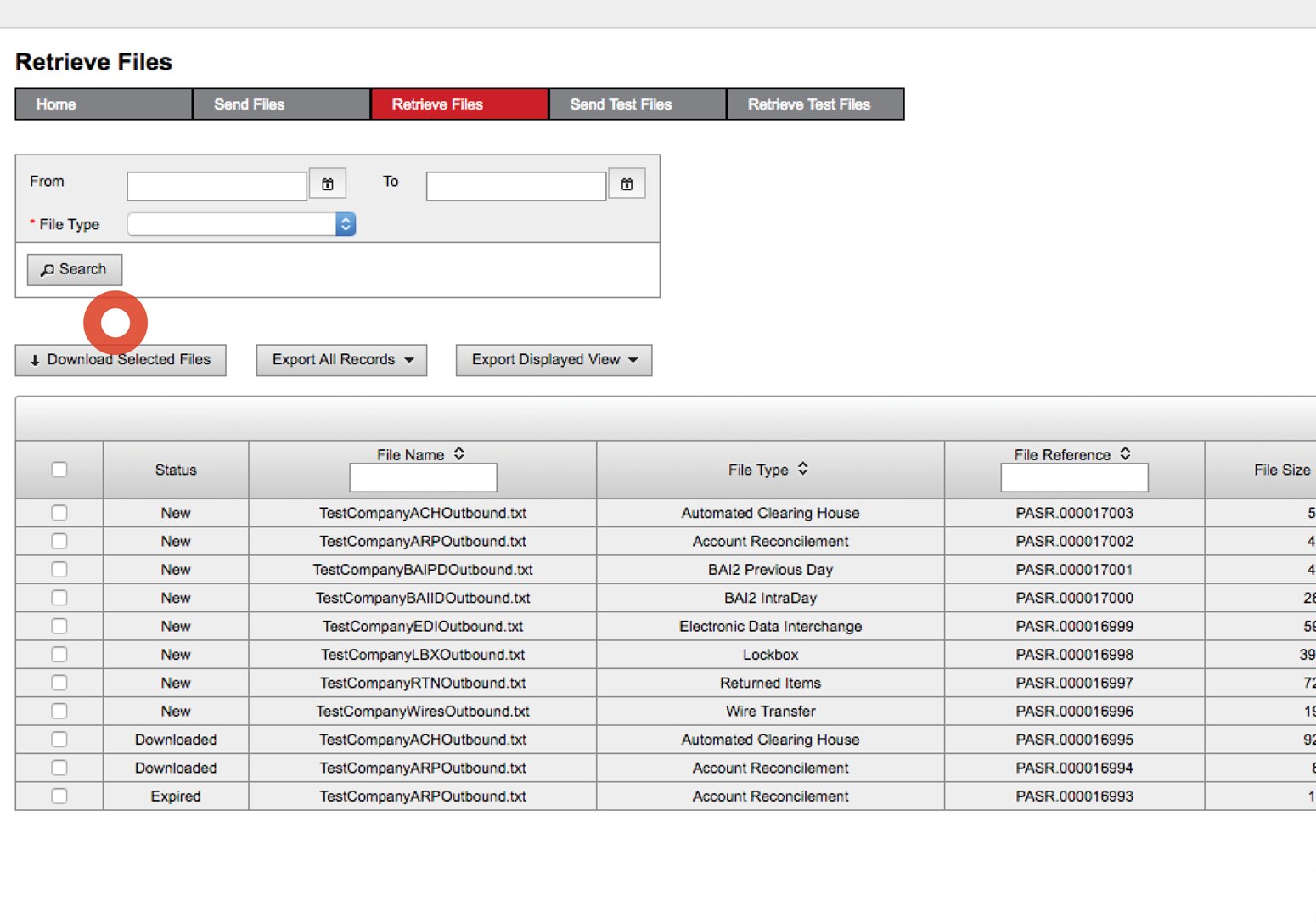Viewport: 1316px width, 923px height.
Task: Open the calendar picker for the To date
Action: 627,183
